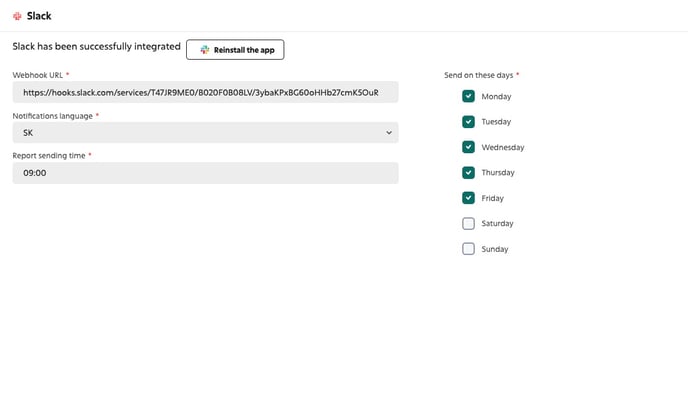Click the Reinstall the app button label
Screen dimensions: 688x402
pos(244,50)
